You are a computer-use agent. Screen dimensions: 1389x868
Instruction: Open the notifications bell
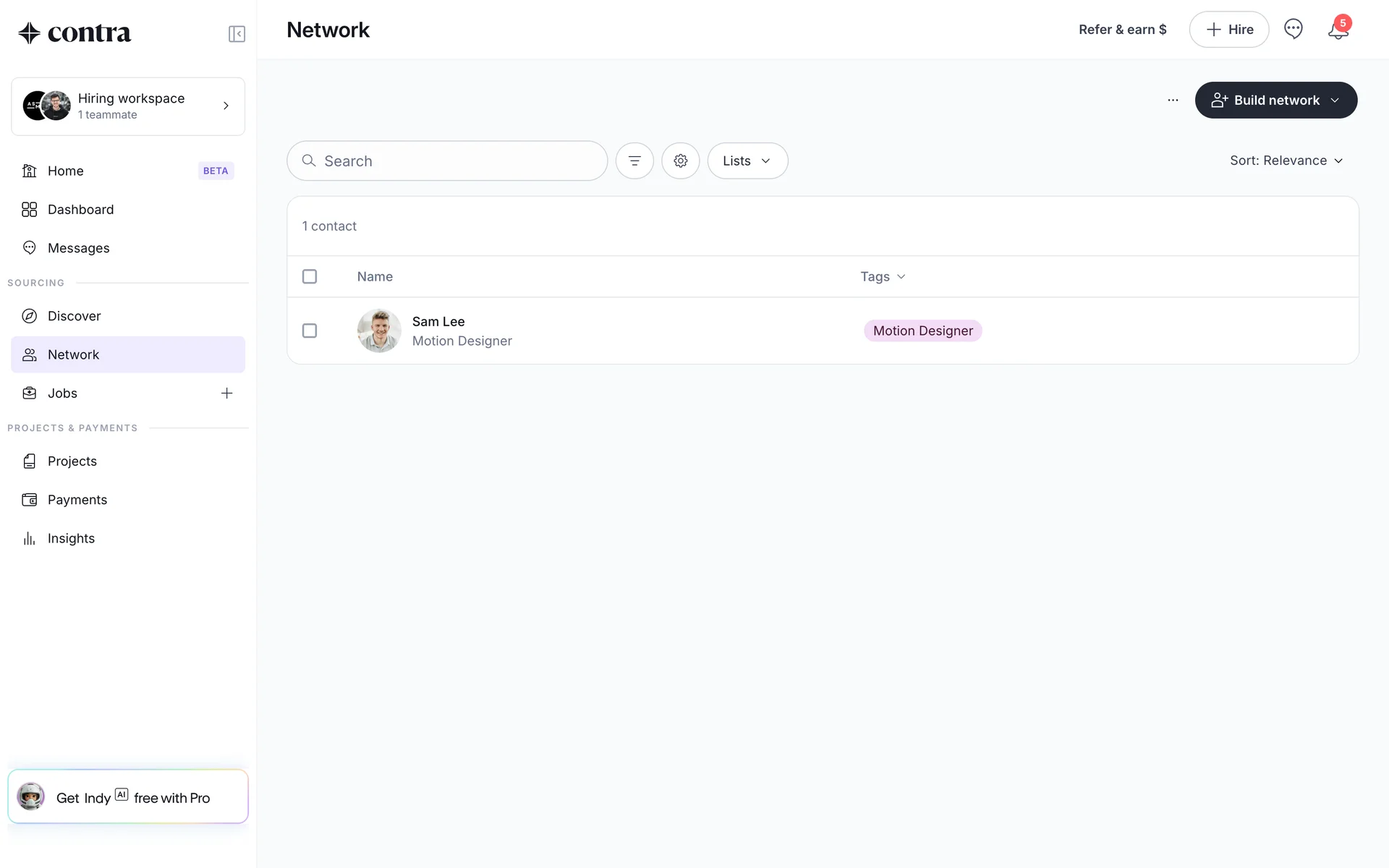tap(1338, 30)
